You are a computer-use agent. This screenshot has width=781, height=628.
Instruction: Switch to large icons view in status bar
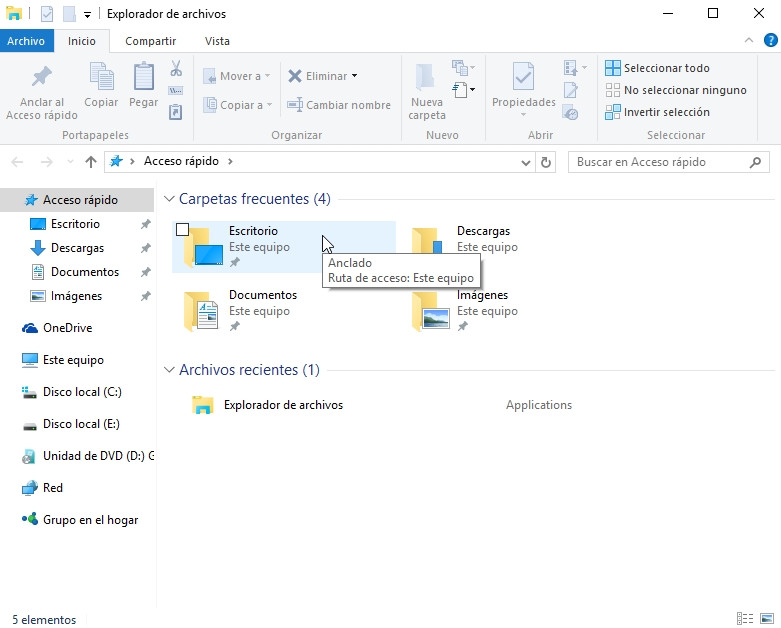[767, 619]
